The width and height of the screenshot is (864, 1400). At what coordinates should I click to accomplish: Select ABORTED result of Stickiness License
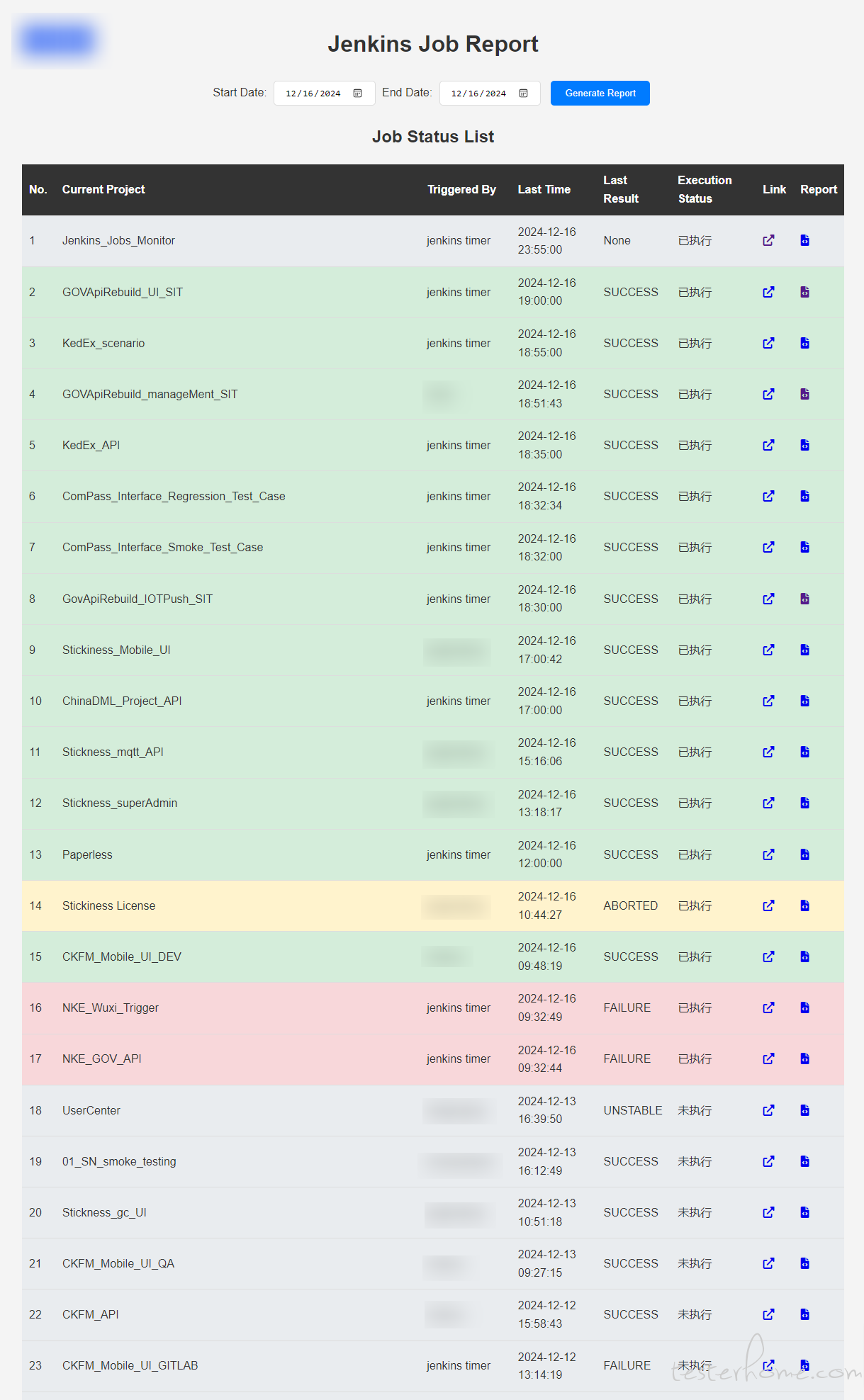(631, 905)
